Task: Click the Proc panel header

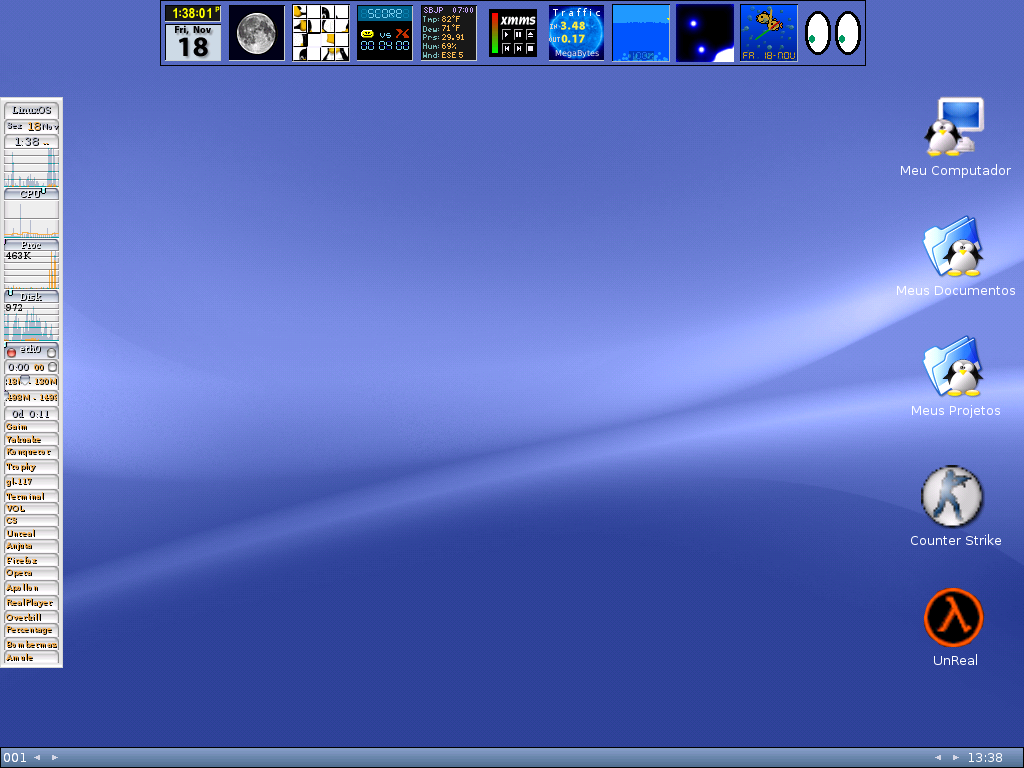Action: click(31, 246)
